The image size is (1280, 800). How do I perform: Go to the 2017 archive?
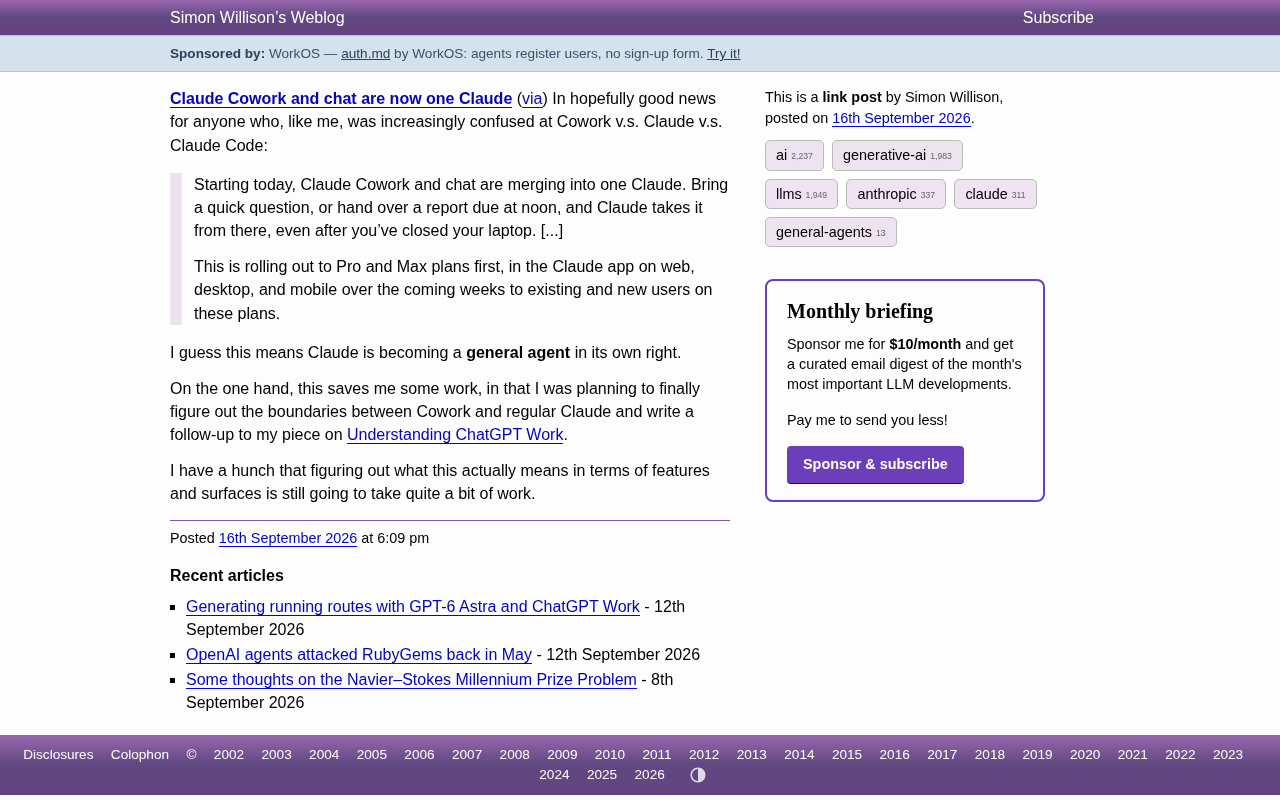tap(942, 755)
